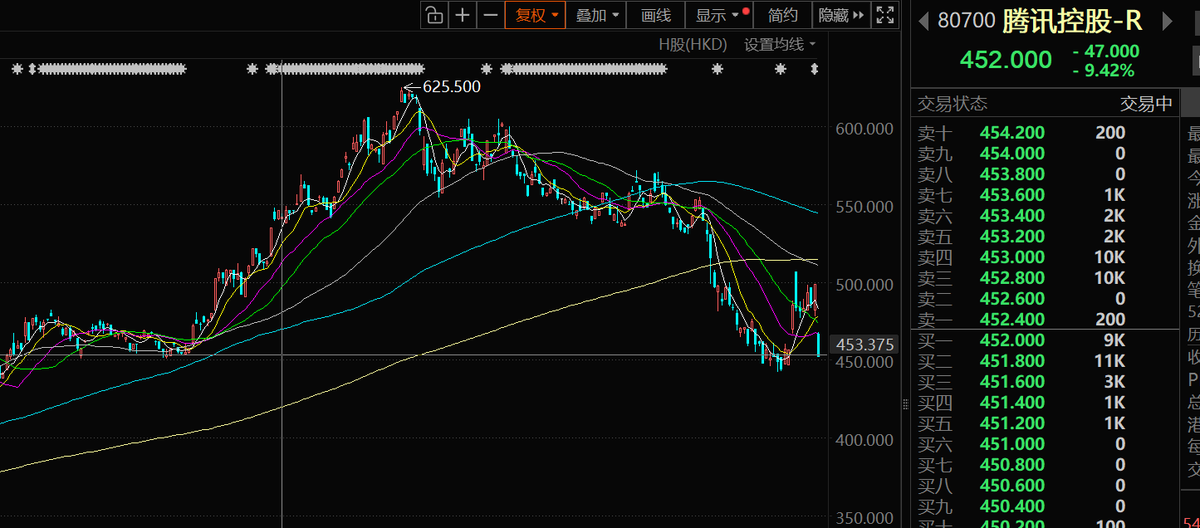Click the change percent -9.42%
This screenshot has height=528, width=1200.
pos(1103,71)
